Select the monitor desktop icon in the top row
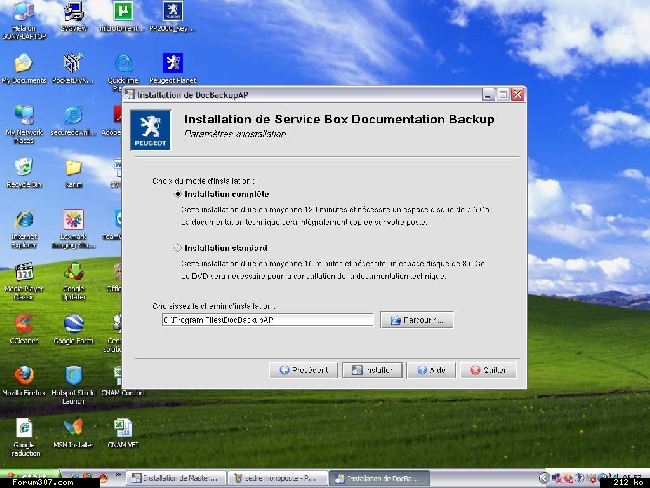Screen dimensions: 650x488 (74, 17)
